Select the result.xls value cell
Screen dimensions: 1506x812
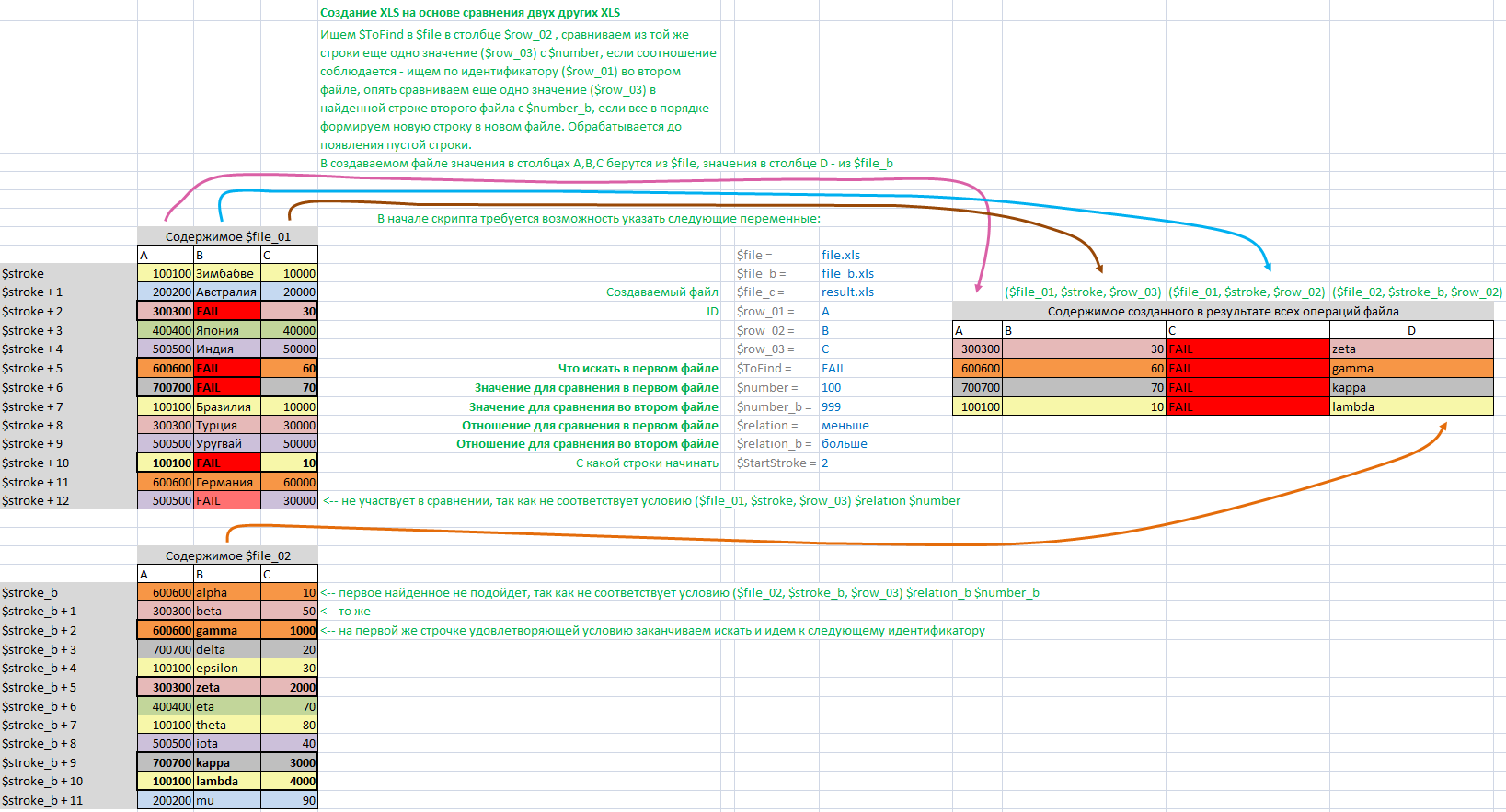pyautogui.click(x=847, y=292)
